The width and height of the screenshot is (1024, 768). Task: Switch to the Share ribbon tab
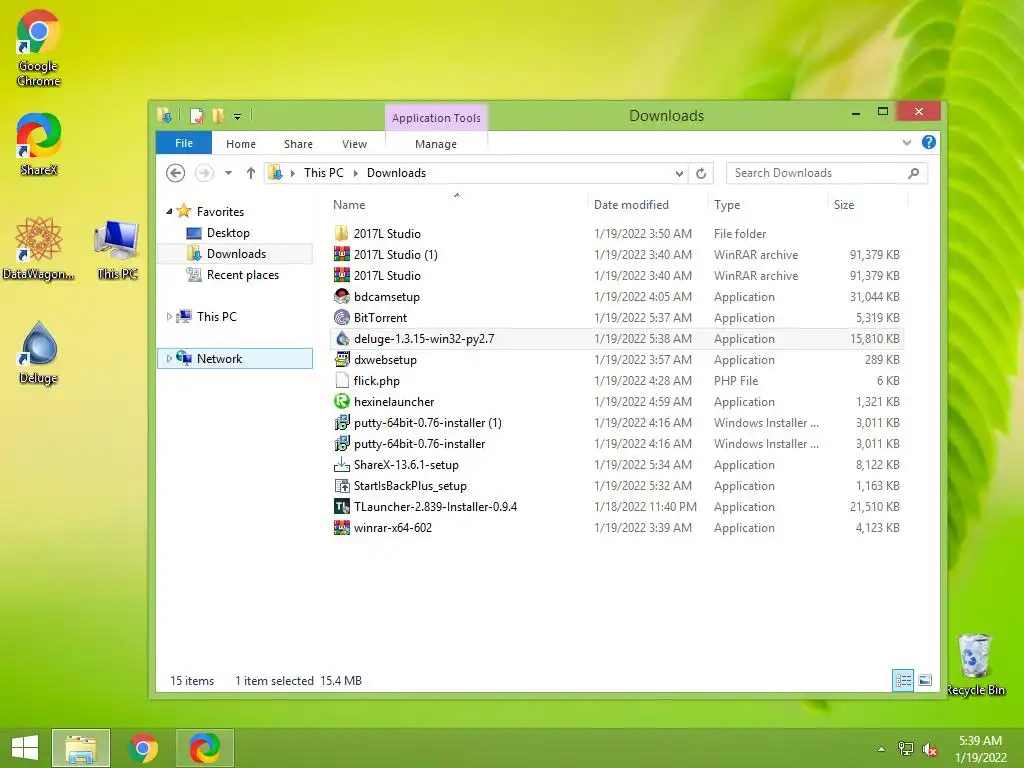point(298,144)
